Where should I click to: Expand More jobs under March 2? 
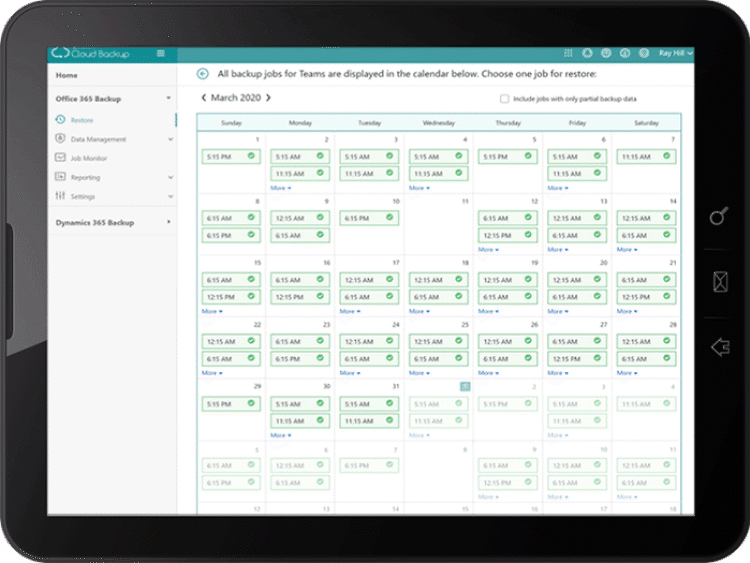281,188
